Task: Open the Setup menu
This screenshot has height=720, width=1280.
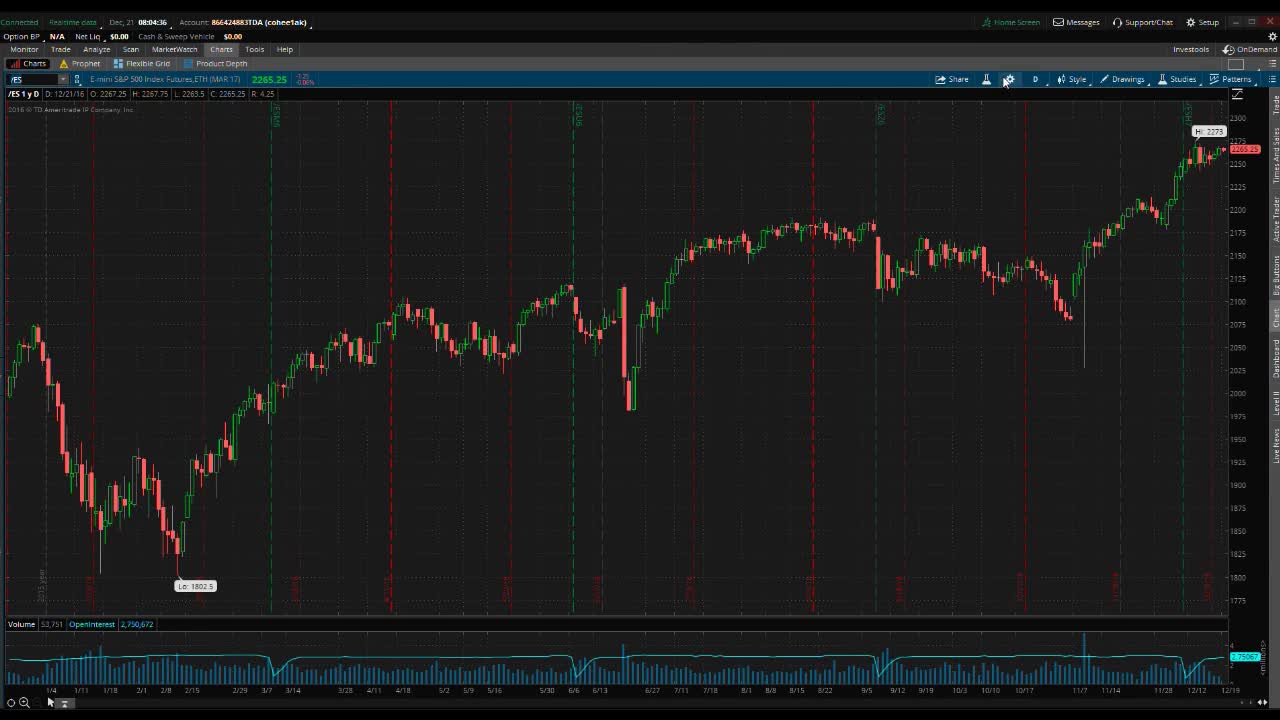Action: (x=1203, y=22)
